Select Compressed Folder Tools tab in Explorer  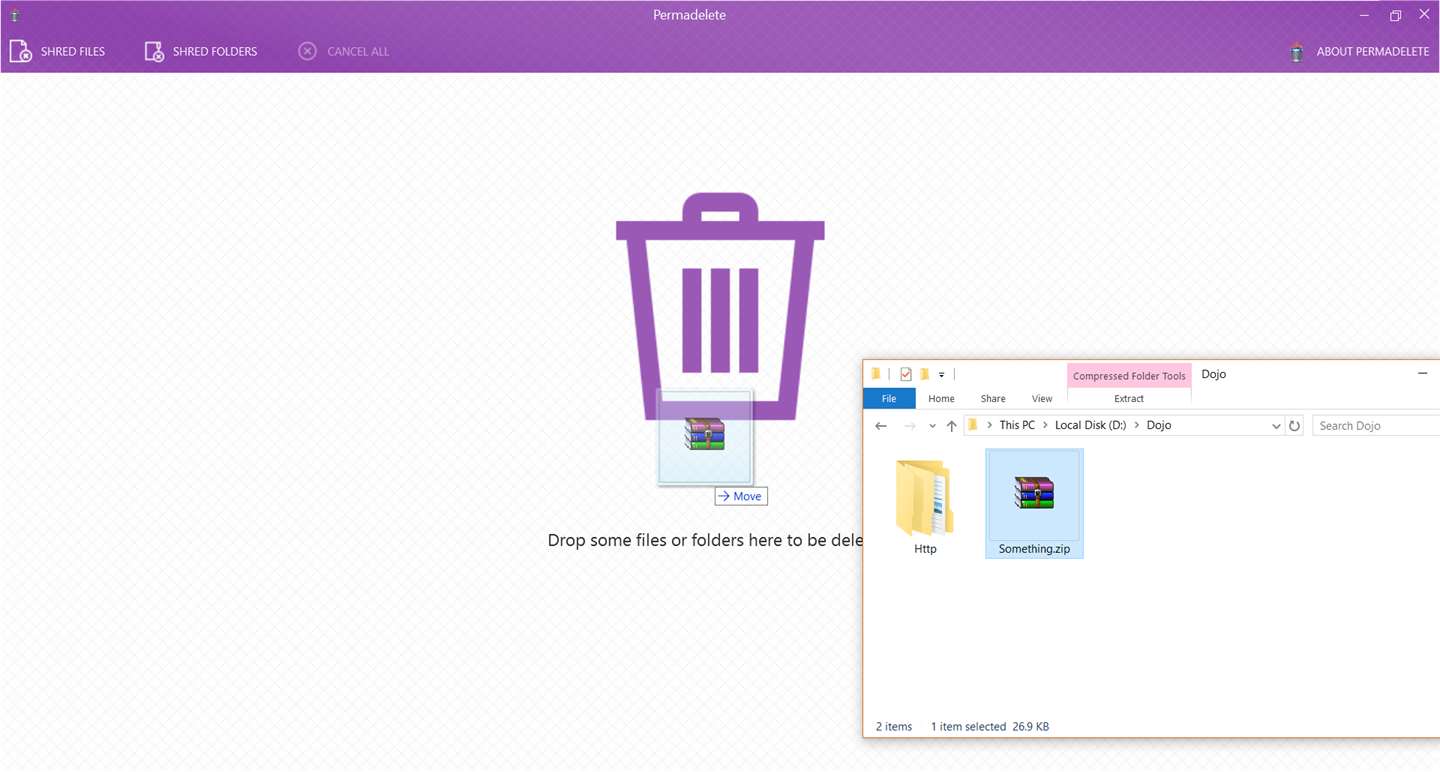[x=1129, y=376]
